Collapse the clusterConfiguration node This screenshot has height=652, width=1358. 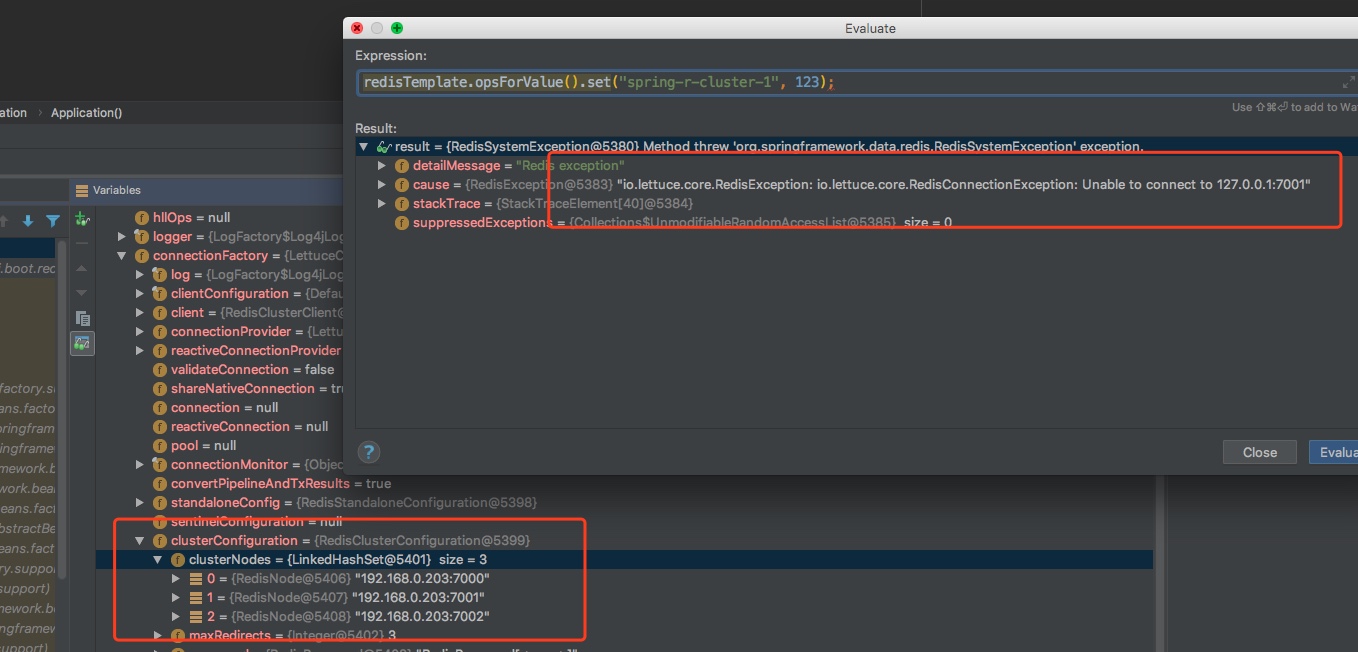[x=140, y=541]
